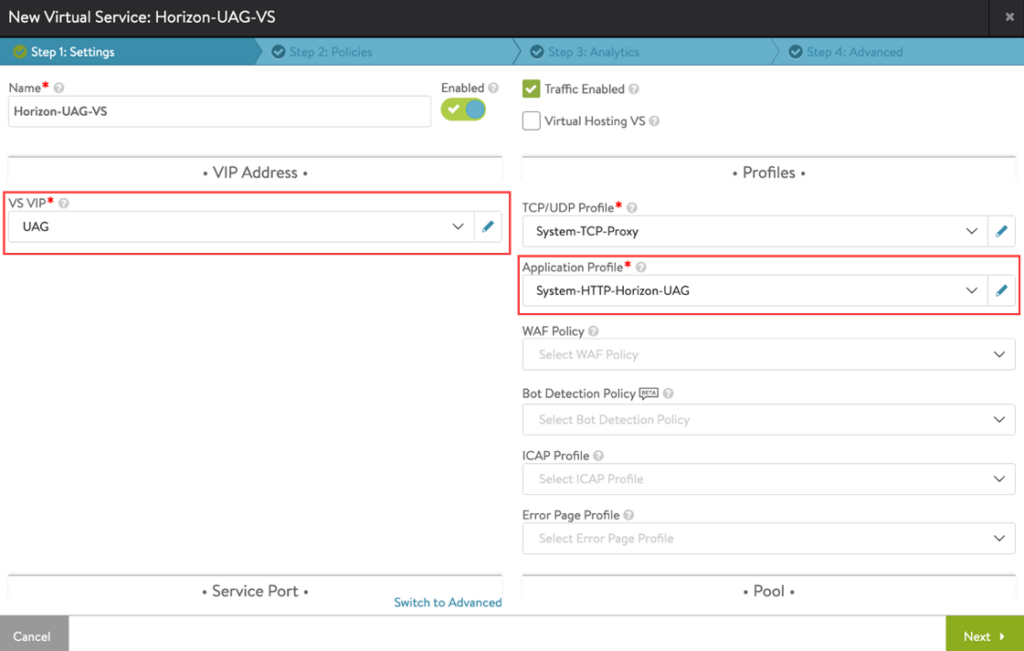Click the Switch to Advanced link

click(x=448, y=602)
